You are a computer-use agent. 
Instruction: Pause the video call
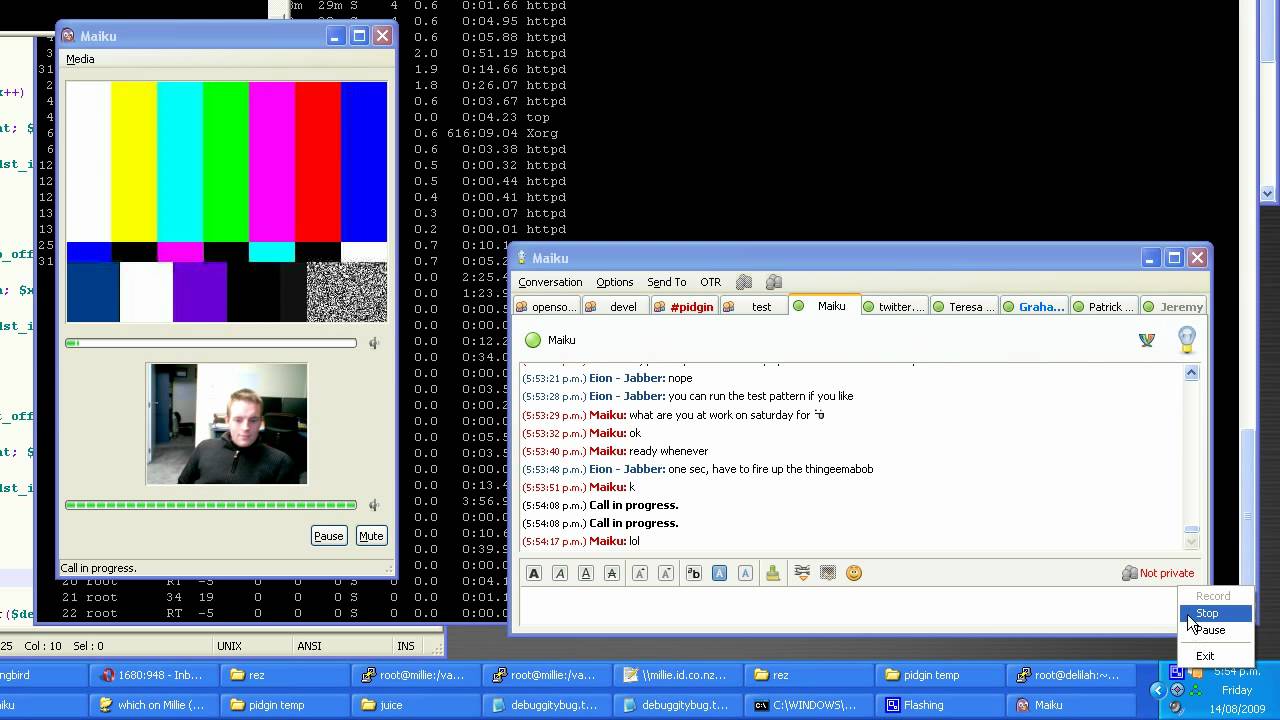(328, 536)
